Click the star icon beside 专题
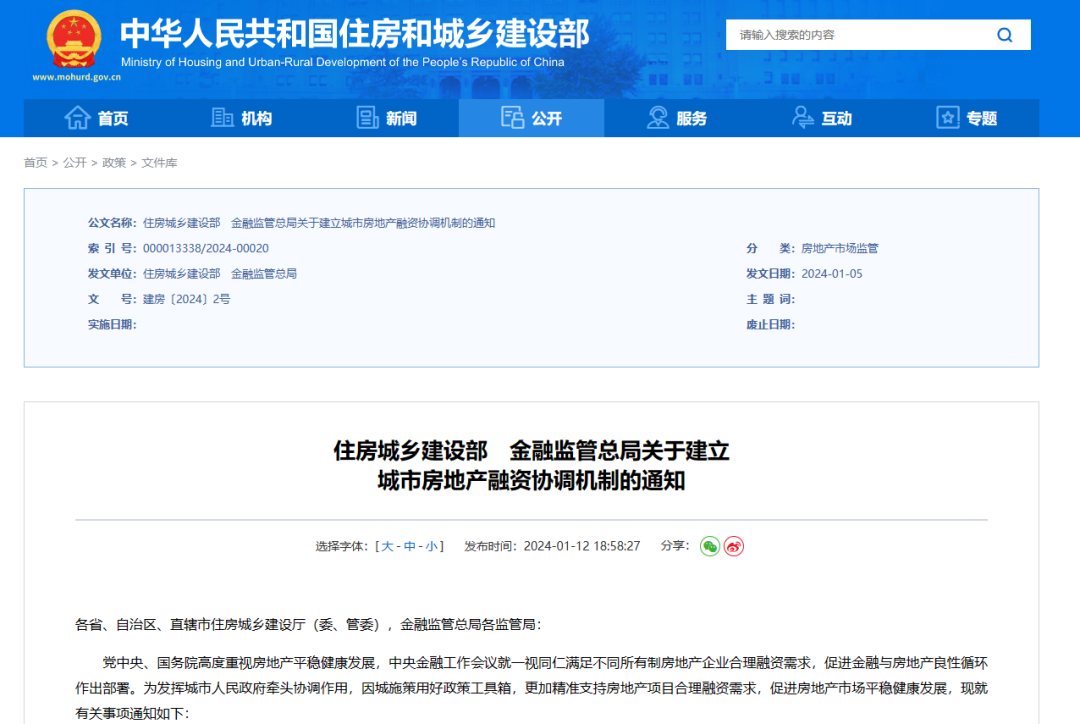The height and width of the screenshot is (724, 1080). tap(948, 118)
